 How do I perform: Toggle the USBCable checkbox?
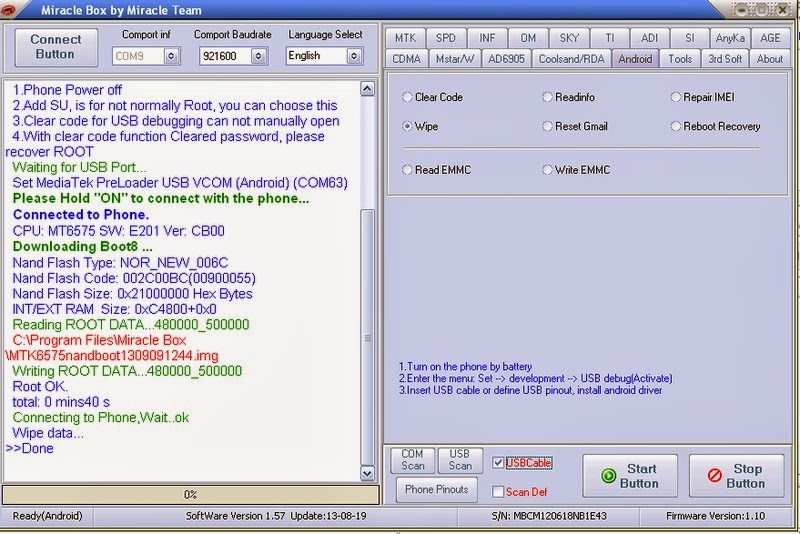[498, 463]
